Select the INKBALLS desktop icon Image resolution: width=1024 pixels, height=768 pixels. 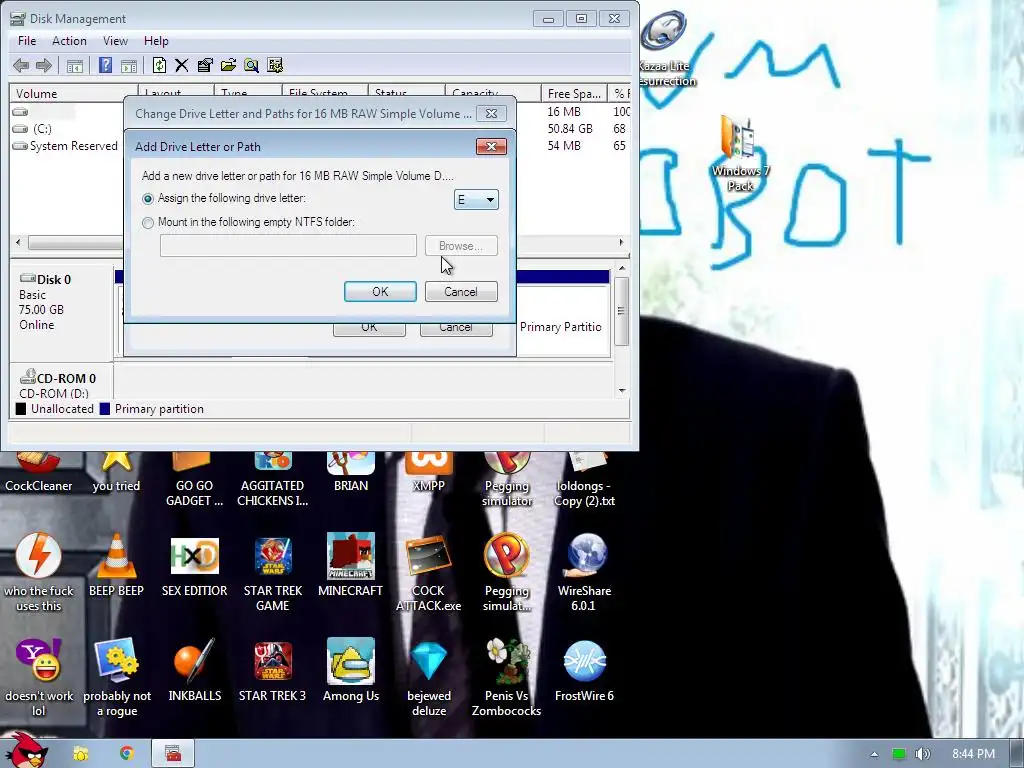coord(195,671)
